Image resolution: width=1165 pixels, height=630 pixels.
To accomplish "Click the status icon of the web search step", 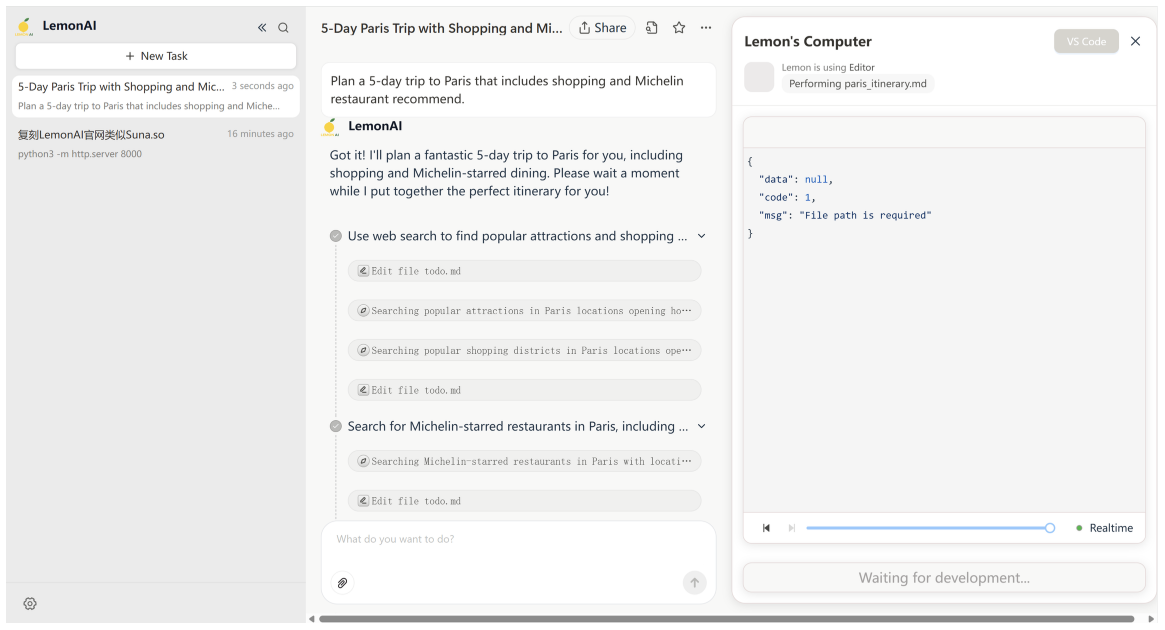I will point(336,236).
